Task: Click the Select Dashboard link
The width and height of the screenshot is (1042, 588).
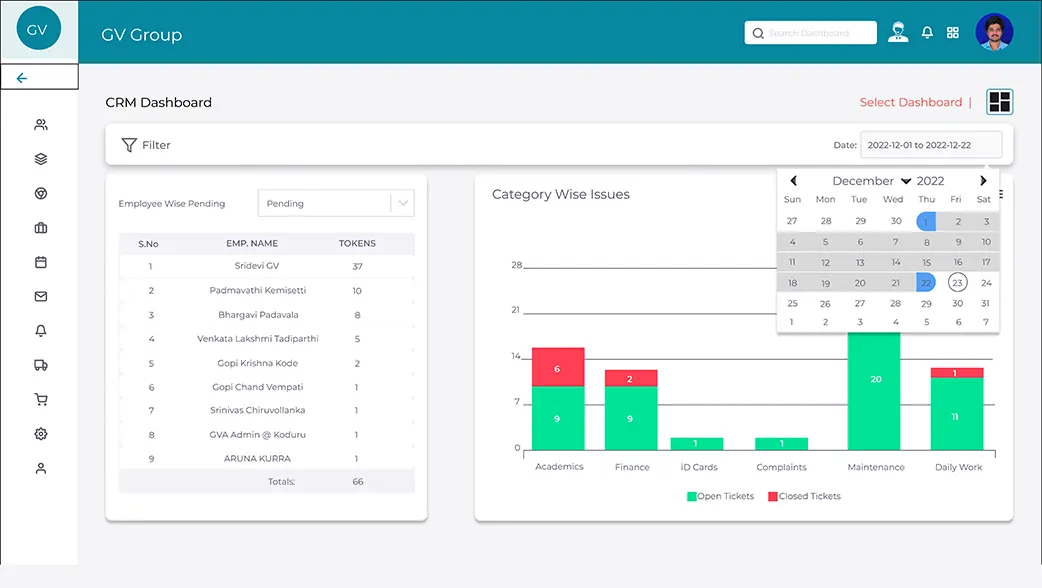Action: (910, 102)
